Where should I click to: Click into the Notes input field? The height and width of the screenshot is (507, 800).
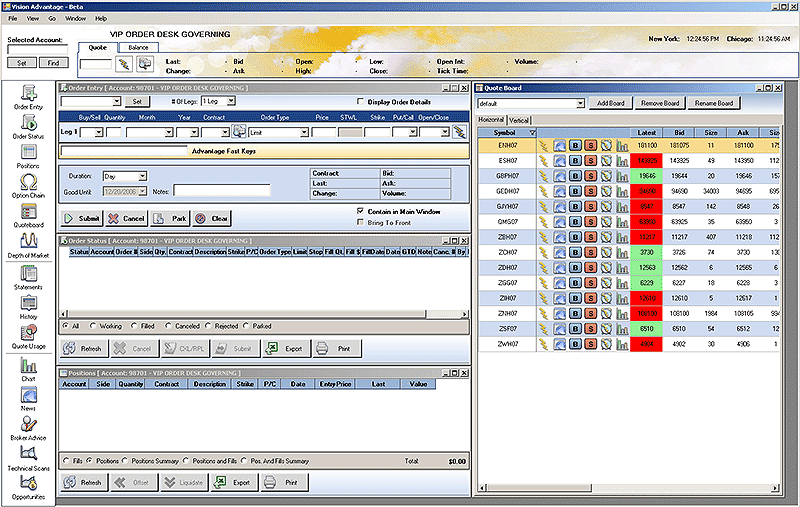click(x=222, y=190)
